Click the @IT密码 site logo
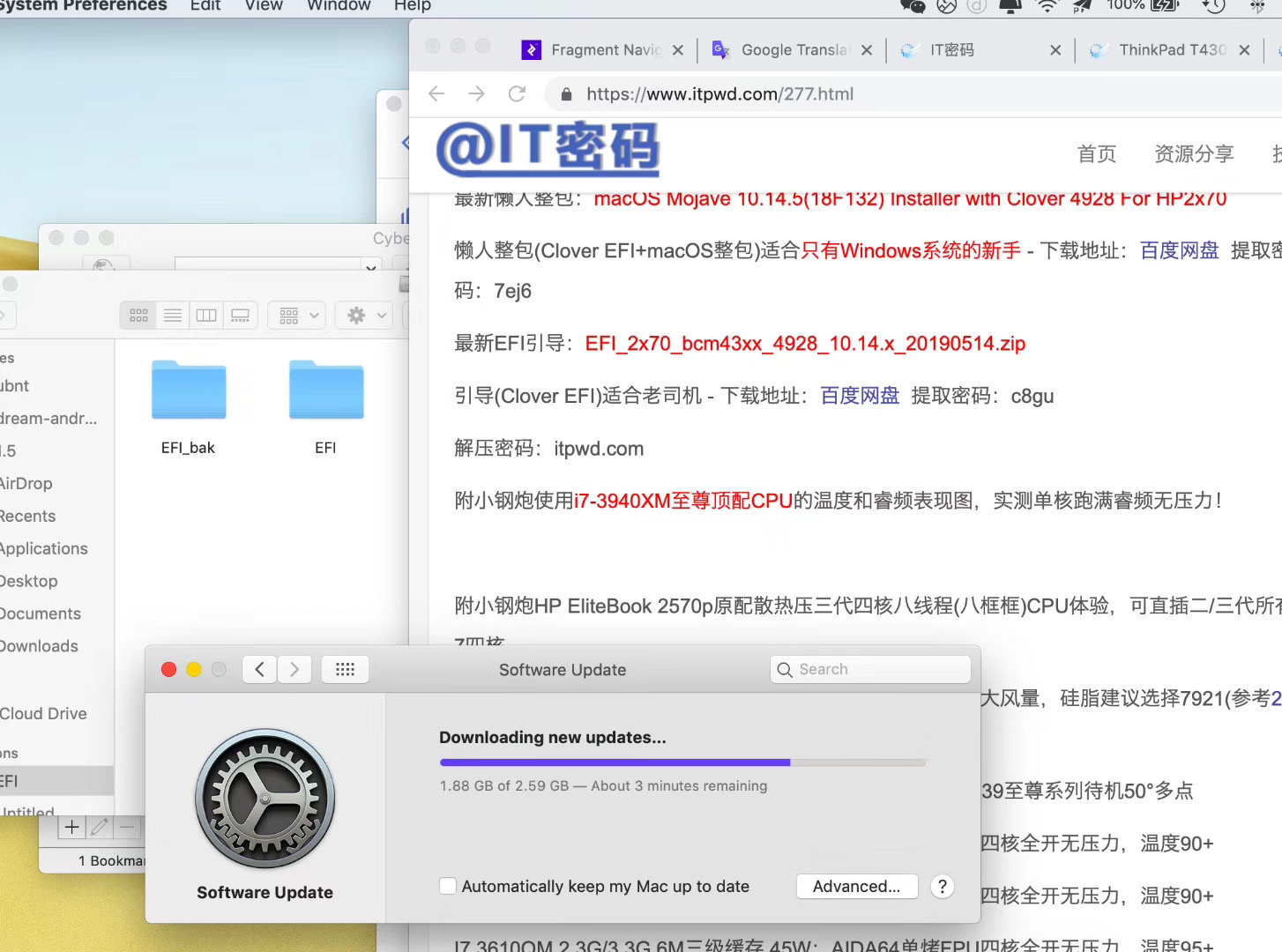Screen dimensions: 1282x952 tap(548, 148)
